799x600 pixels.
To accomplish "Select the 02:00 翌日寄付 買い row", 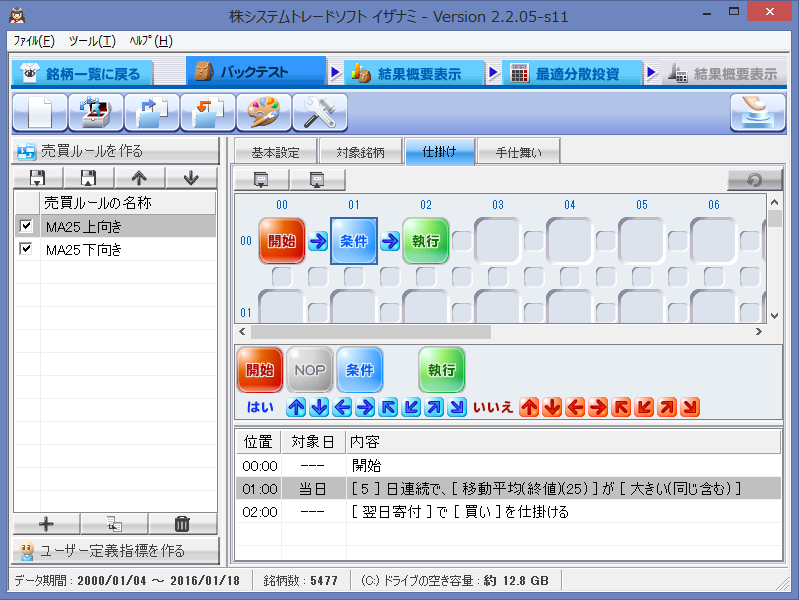I will 509,512.
